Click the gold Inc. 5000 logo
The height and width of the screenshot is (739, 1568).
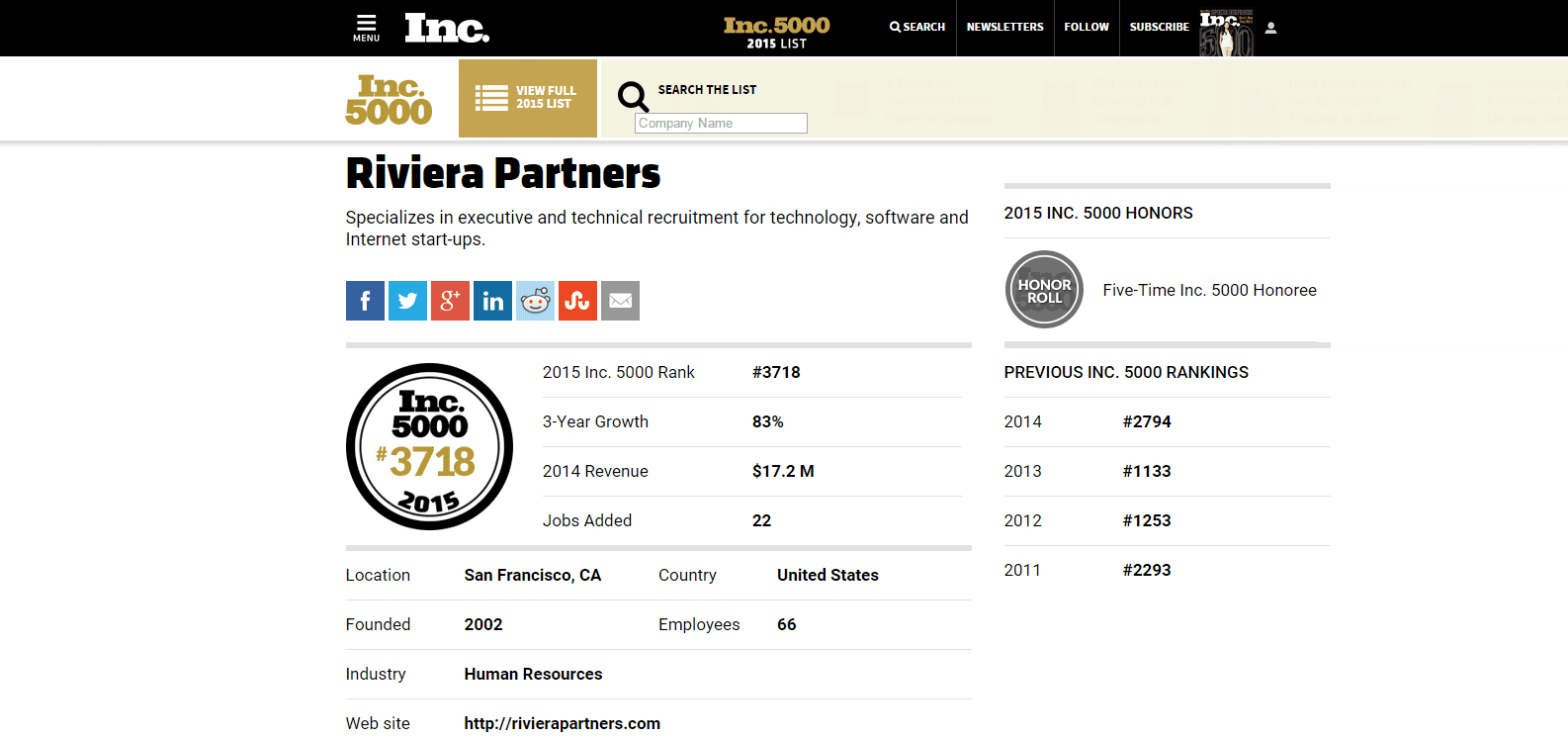point(389,100)
